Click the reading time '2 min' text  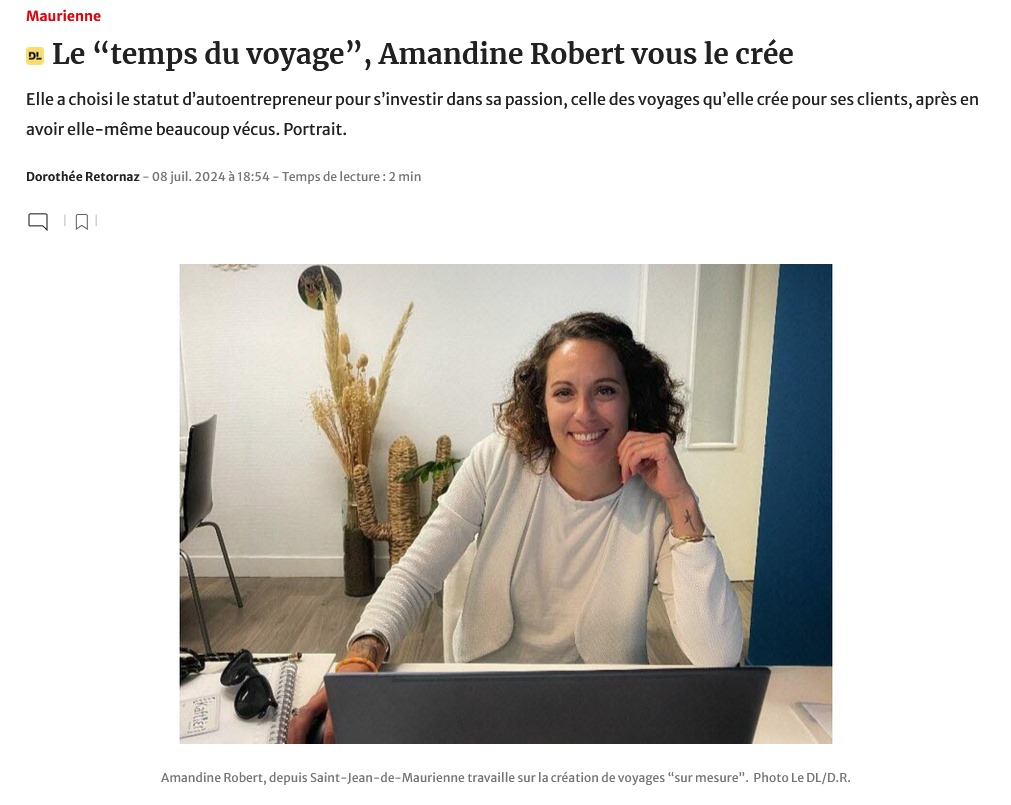coord(404,177)
